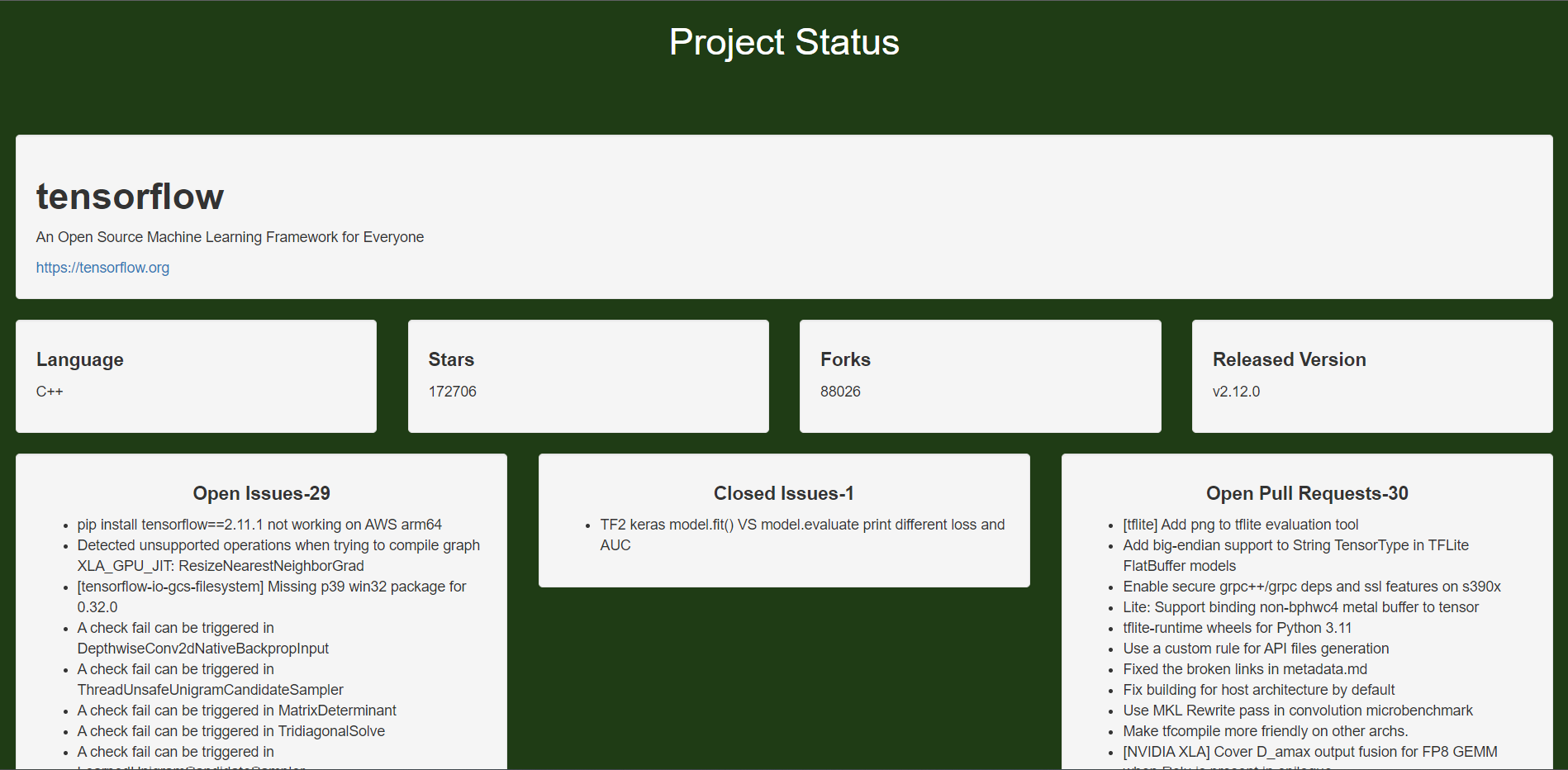The width and height of the screenshot is (1568, 770).
Task: Click the Forks card heading
Action: [x=845, y=359]
